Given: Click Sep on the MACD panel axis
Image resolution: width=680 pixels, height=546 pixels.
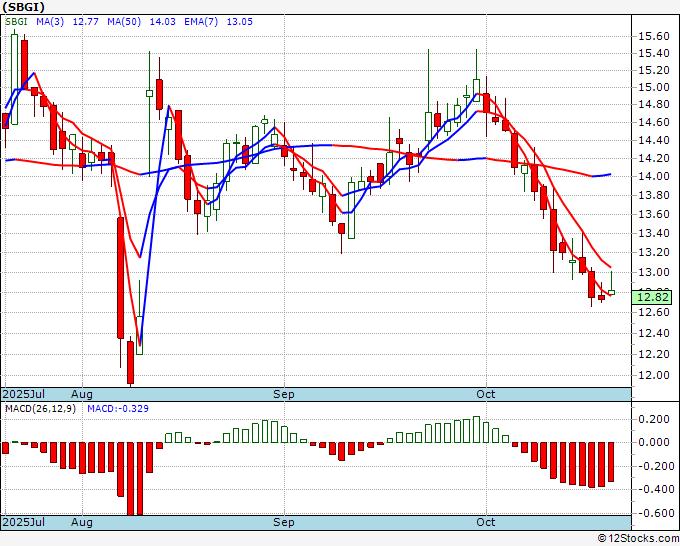Looking at the screenshot, I should [x=284, y=522].
